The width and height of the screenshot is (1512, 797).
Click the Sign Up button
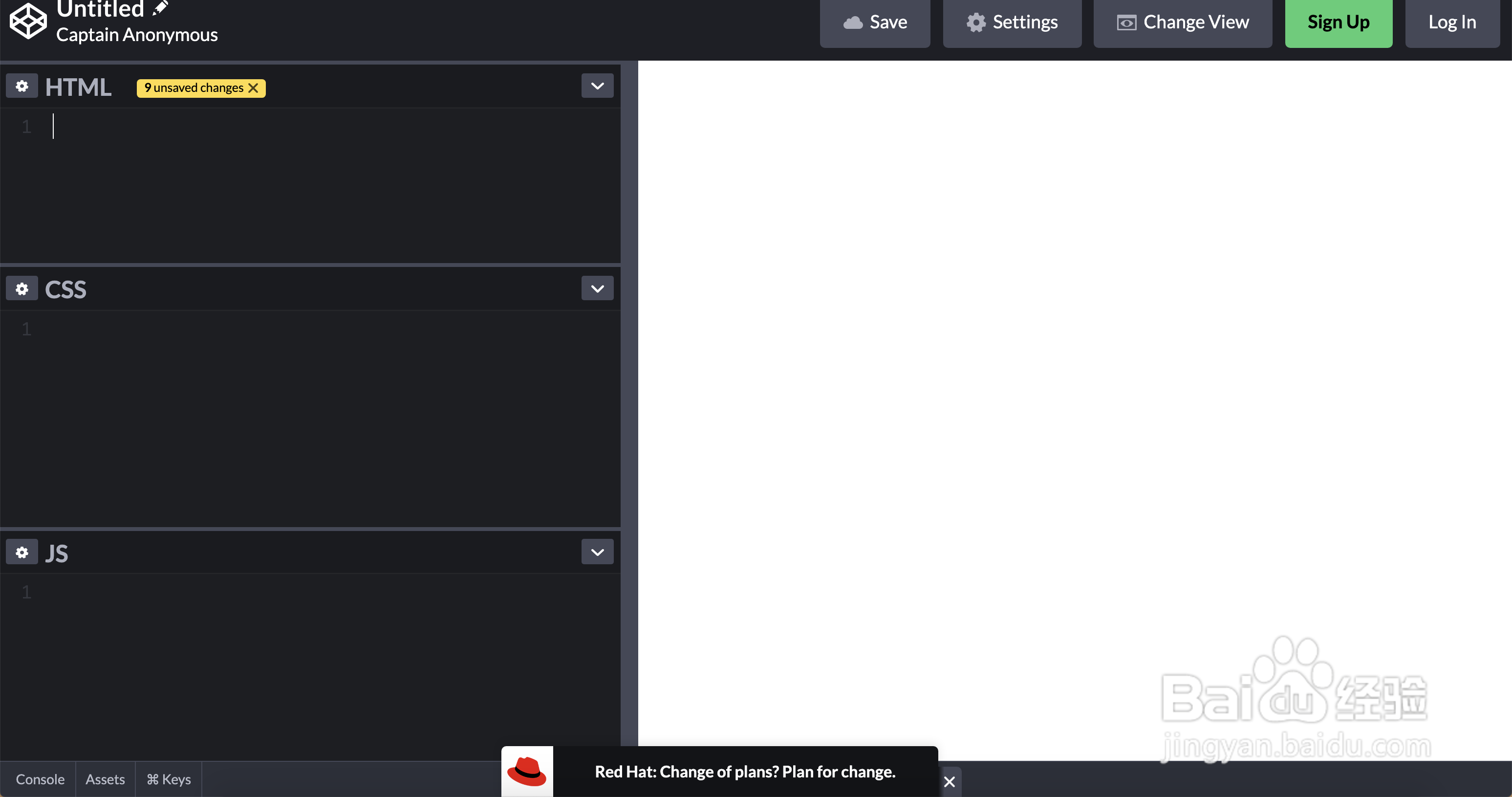(x=1339, y=22)
